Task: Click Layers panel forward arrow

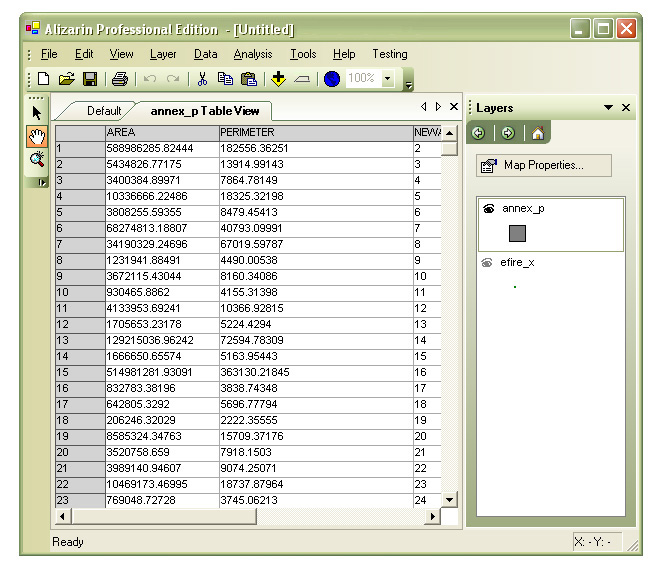Action: [x=508, y=133]
